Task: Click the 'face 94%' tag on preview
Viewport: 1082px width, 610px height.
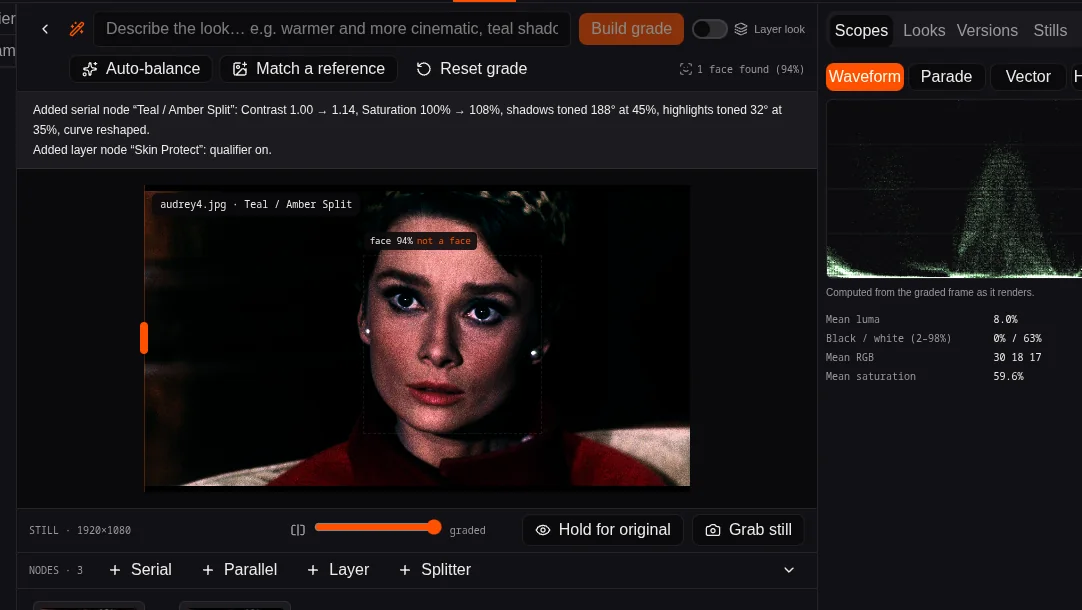Action: click(391, 241)
